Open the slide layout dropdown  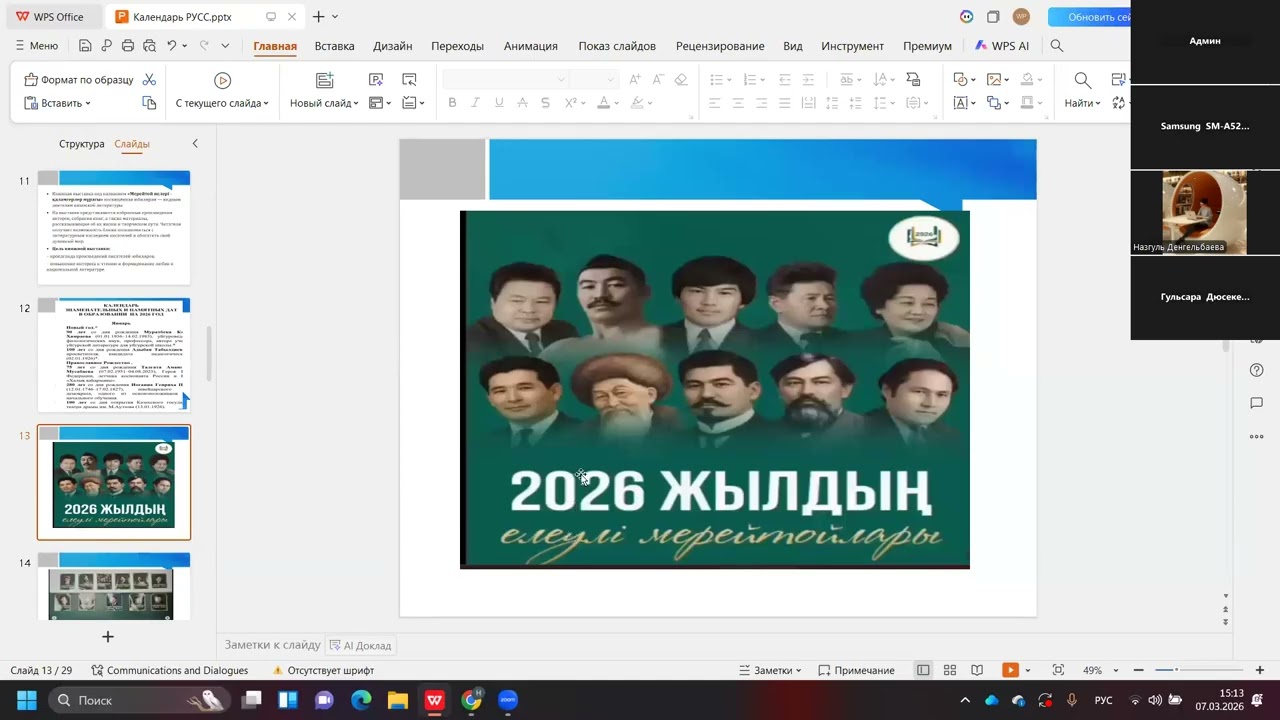coord(380,103)
